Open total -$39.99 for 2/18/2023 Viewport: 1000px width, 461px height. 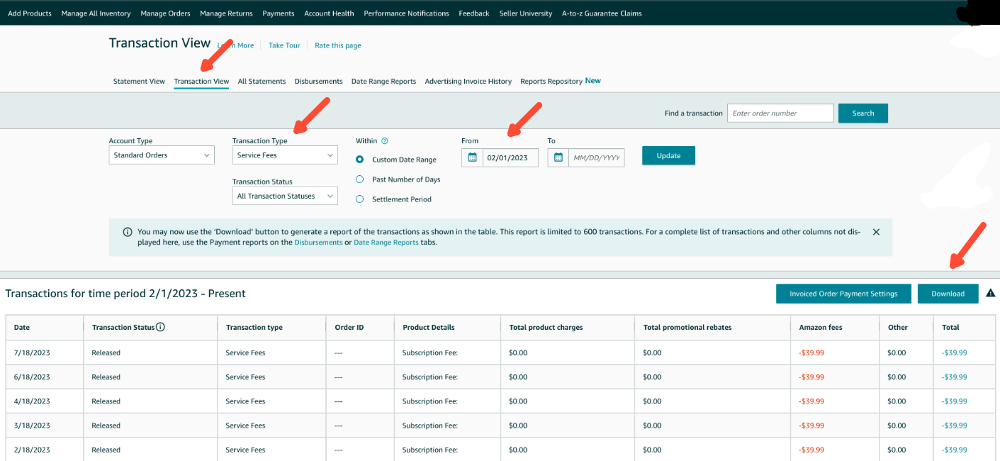pos(955,450)
